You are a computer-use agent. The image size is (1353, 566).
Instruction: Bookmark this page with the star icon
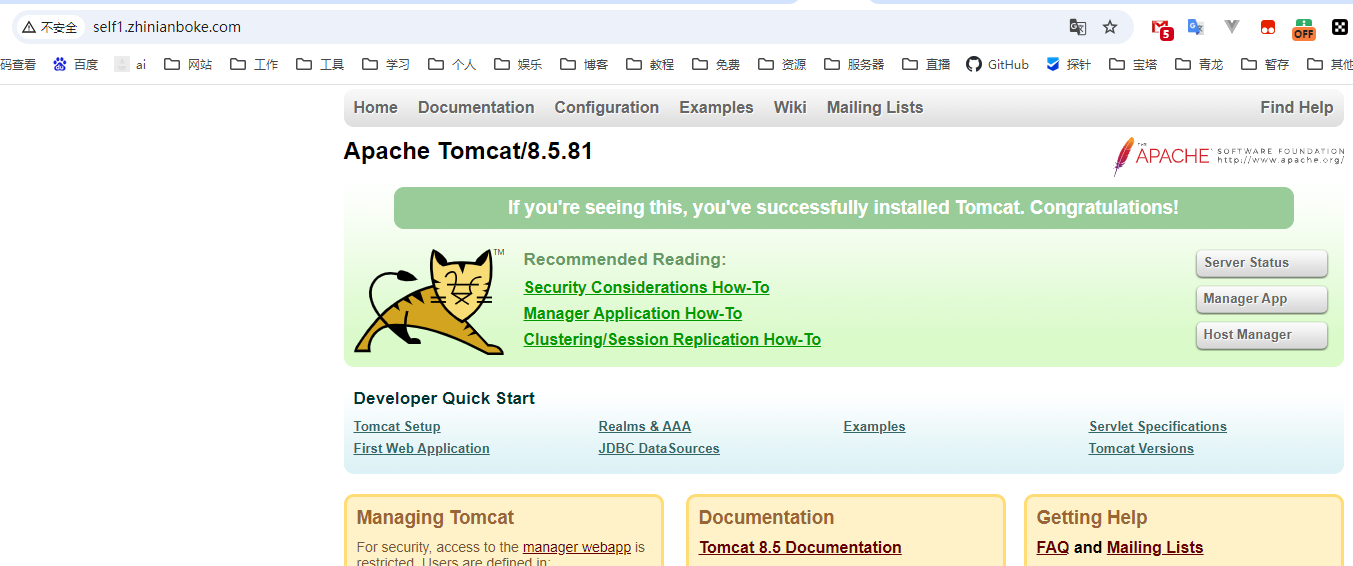point(1110,27)
